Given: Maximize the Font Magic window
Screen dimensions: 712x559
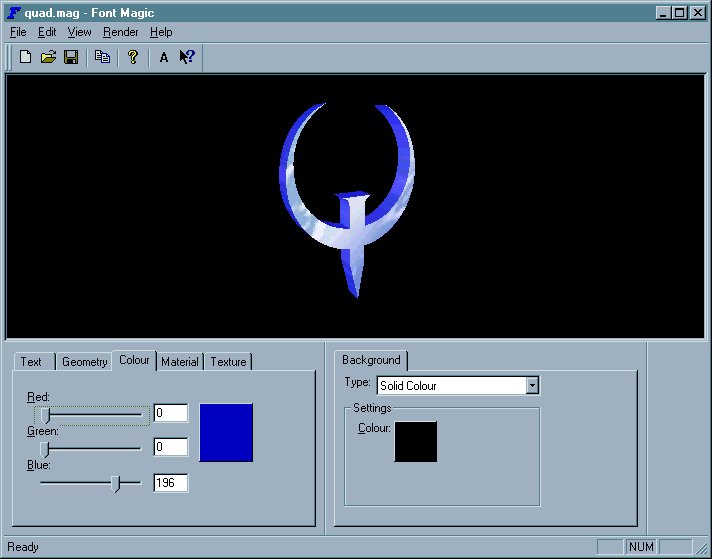Looking at the screenshot, I should point(679,13).
